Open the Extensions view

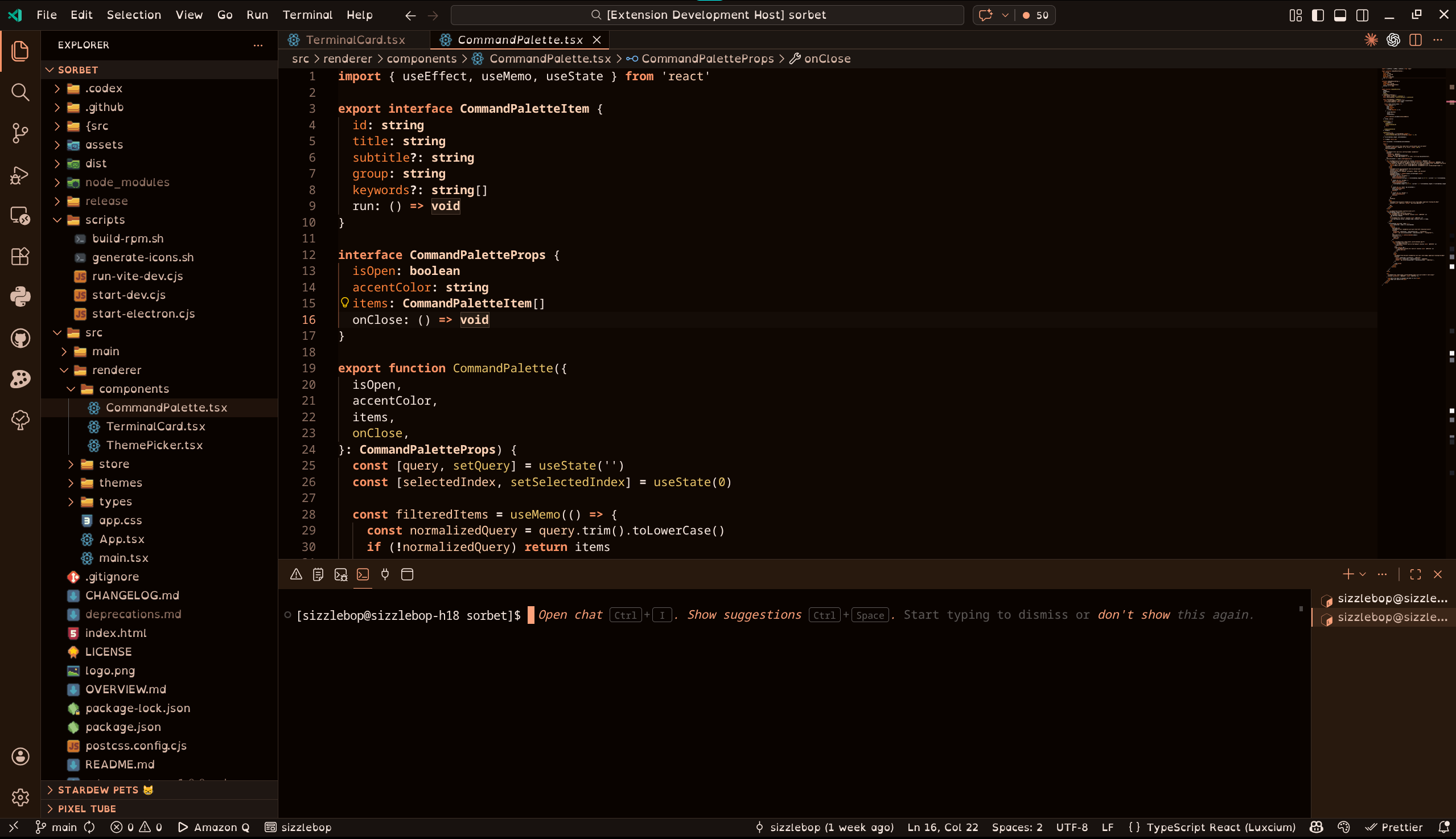20,257
